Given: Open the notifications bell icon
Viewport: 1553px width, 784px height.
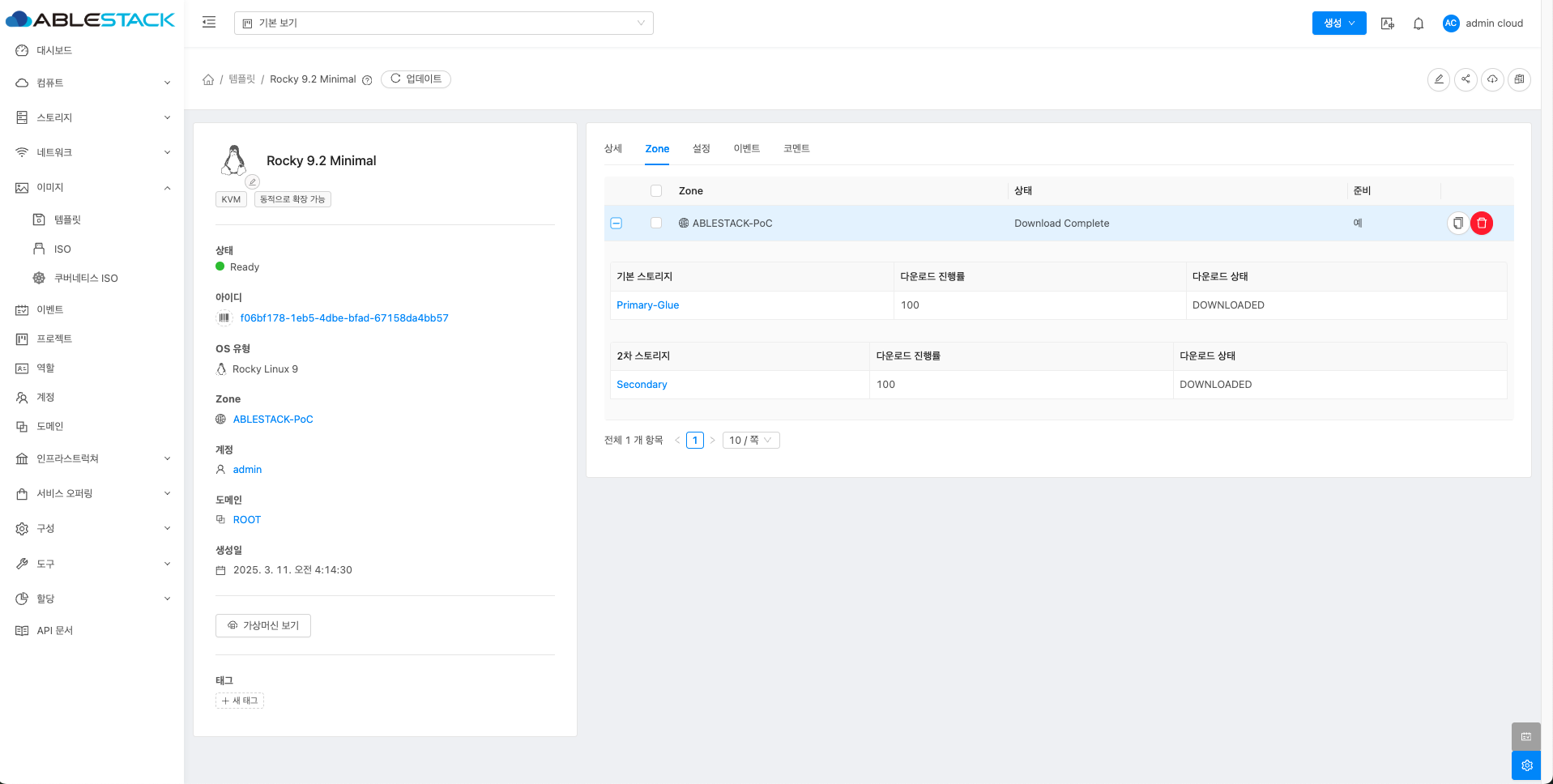Looking at the screenshot, I should [x=1418, y=23].
